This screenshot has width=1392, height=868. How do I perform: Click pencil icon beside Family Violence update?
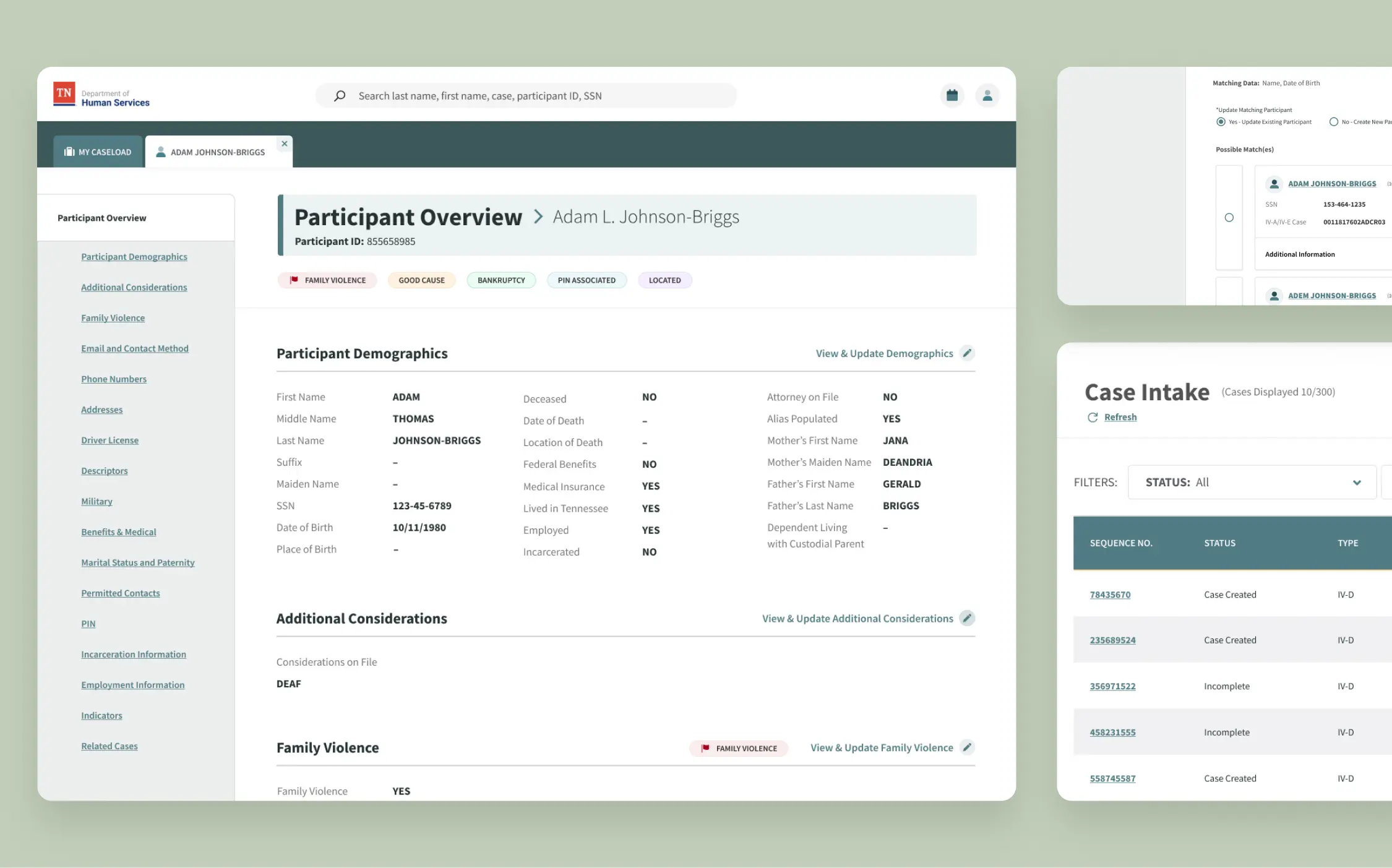pos(967,747)
